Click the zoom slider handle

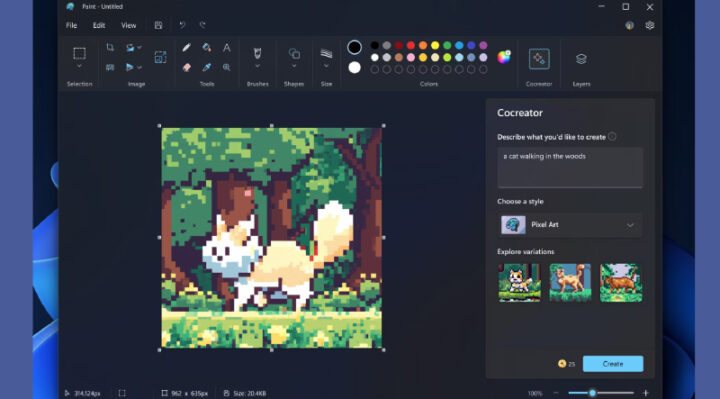[x=592, y=393]
